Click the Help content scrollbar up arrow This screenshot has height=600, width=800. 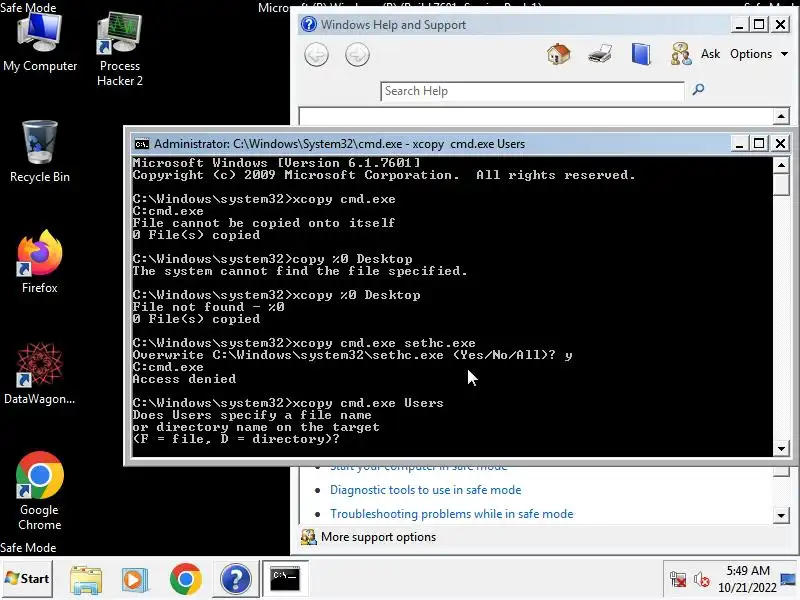(781, 116)
